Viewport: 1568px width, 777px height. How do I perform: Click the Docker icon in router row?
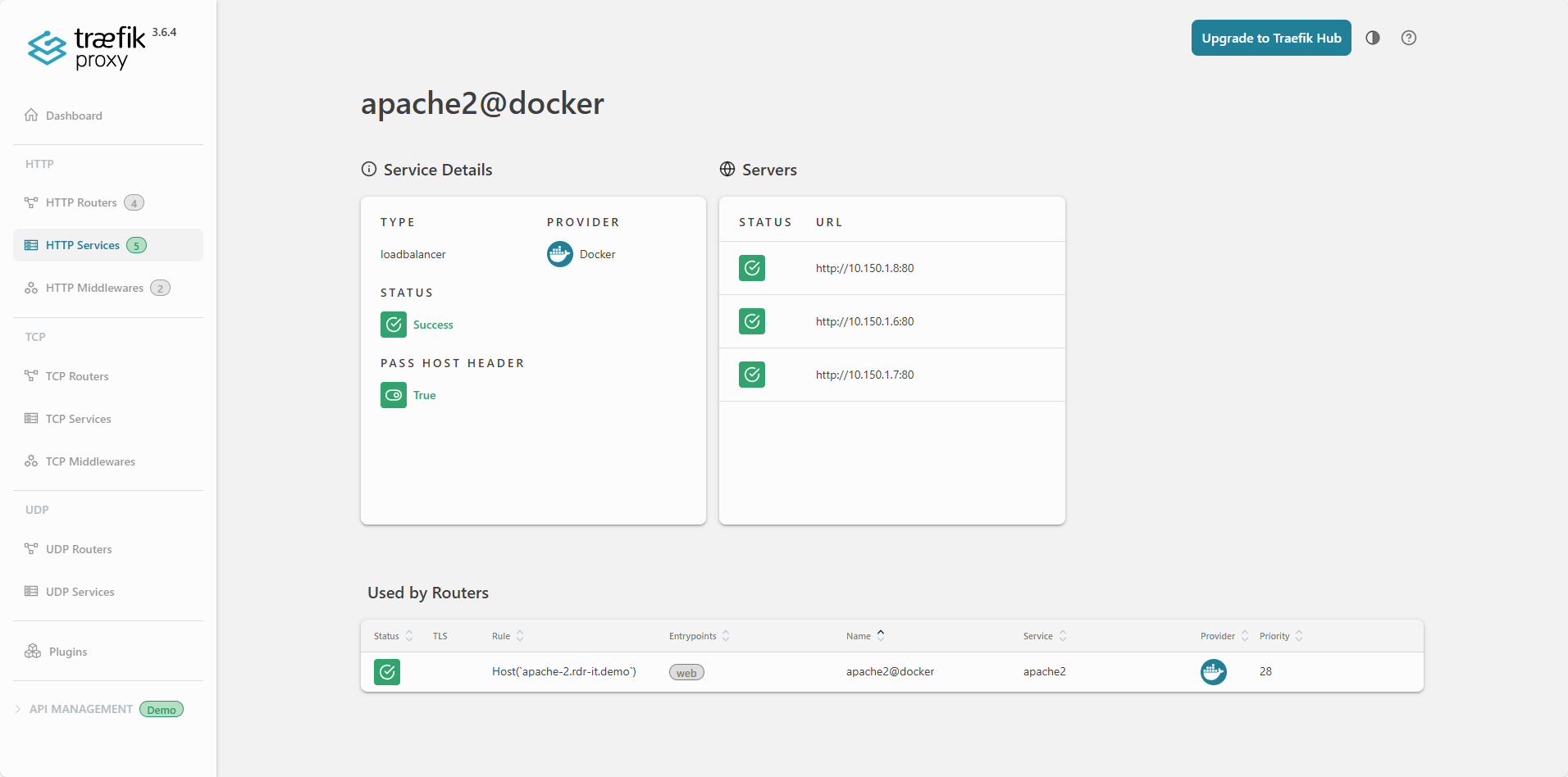pyautogui.click(x=1213, y=672)
